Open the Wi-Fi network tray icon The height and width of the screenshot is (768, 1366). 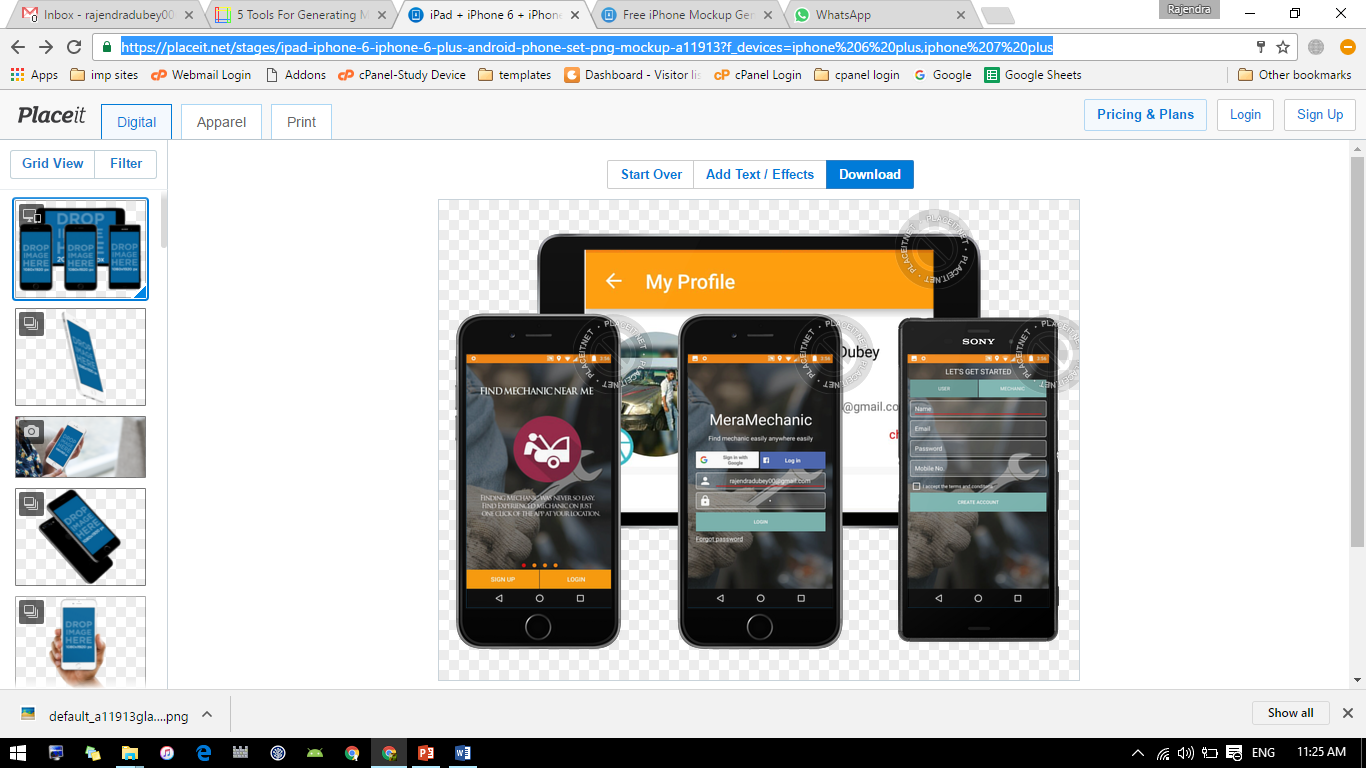point(1163,753)
